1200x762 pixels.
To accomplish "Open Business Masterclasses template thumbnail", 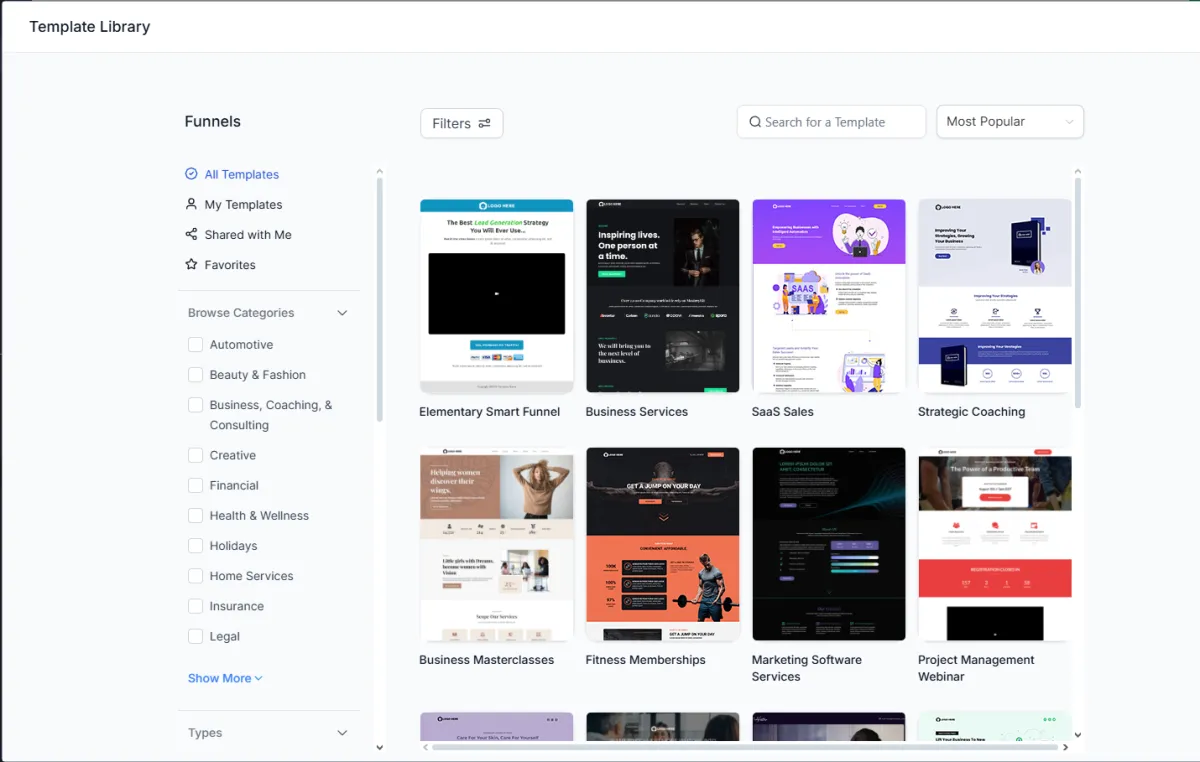I will [x=497, y=544].
